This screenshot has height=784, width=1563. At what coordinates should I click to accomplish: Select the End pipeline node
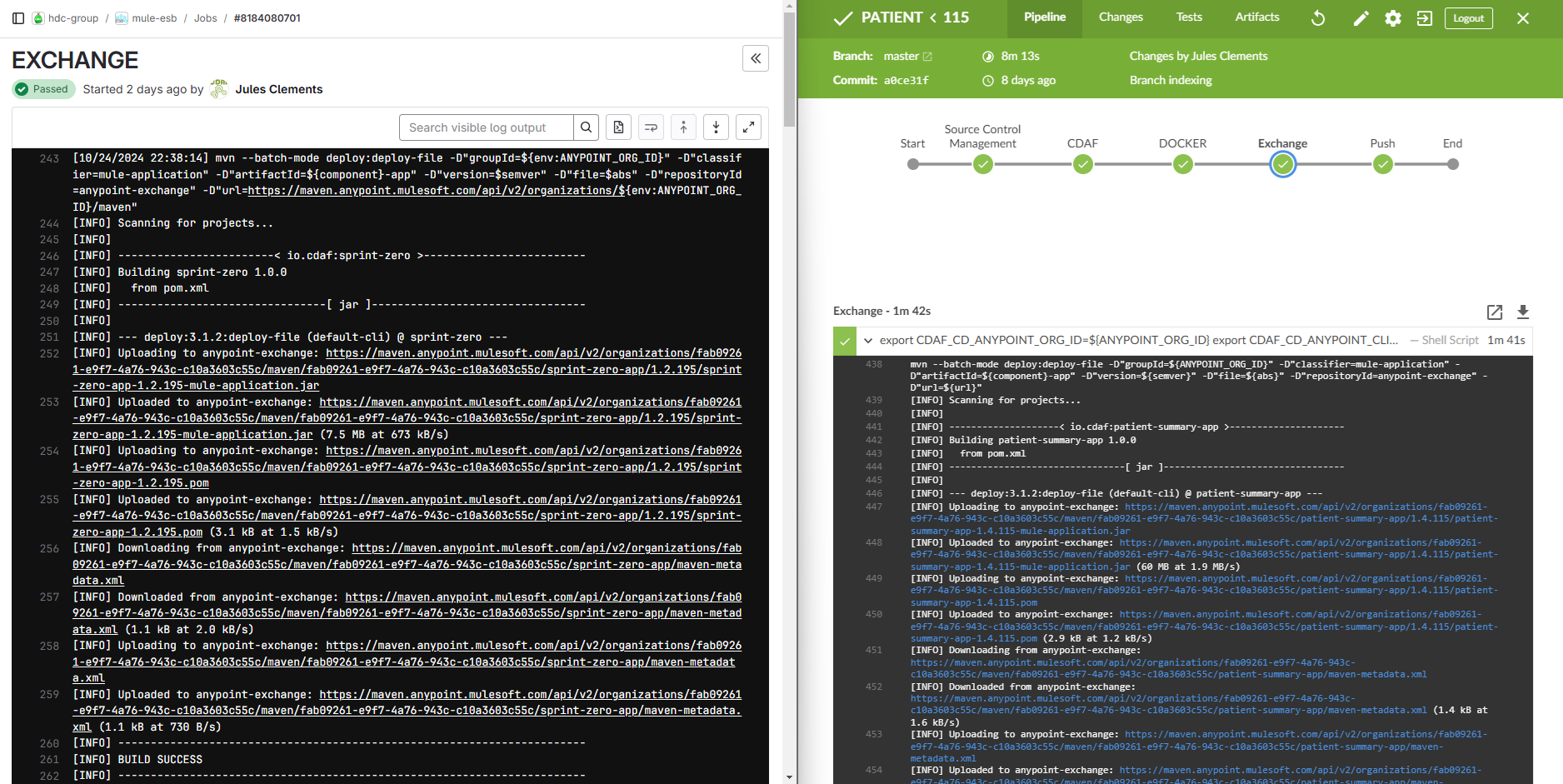1453,164
